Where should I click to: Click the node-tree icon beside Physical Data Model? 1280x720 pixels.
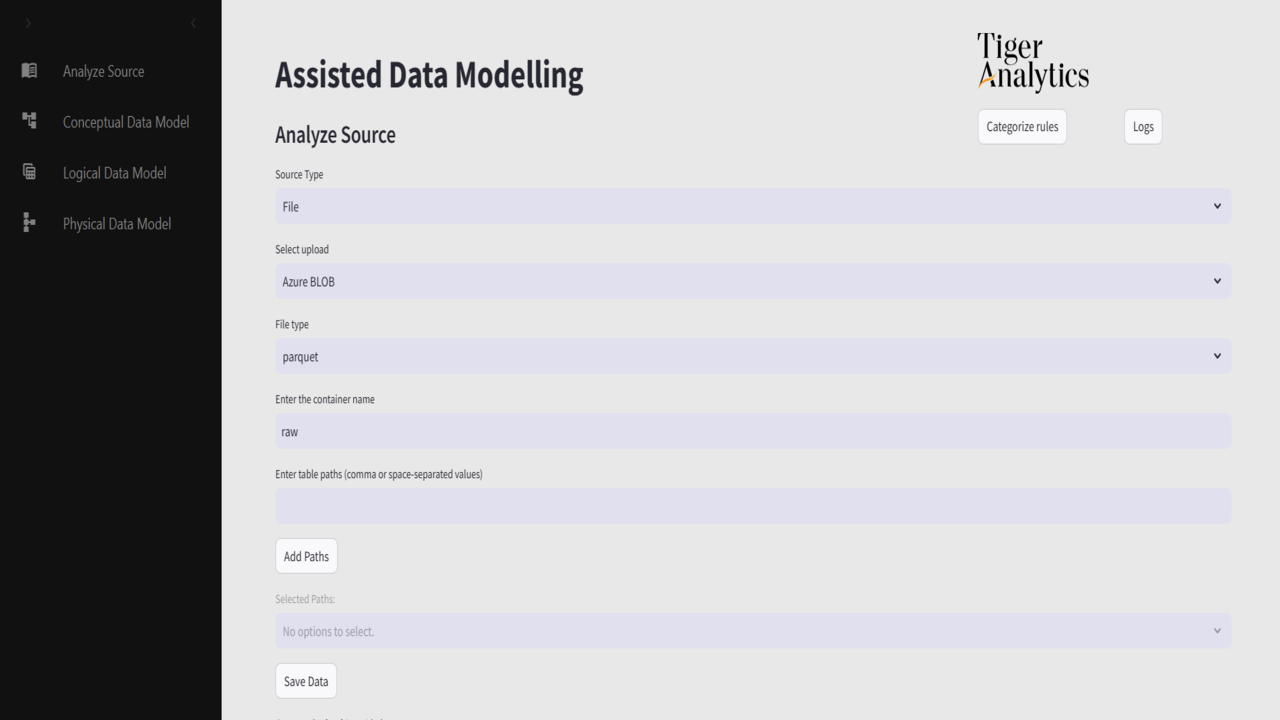[29, 223]
